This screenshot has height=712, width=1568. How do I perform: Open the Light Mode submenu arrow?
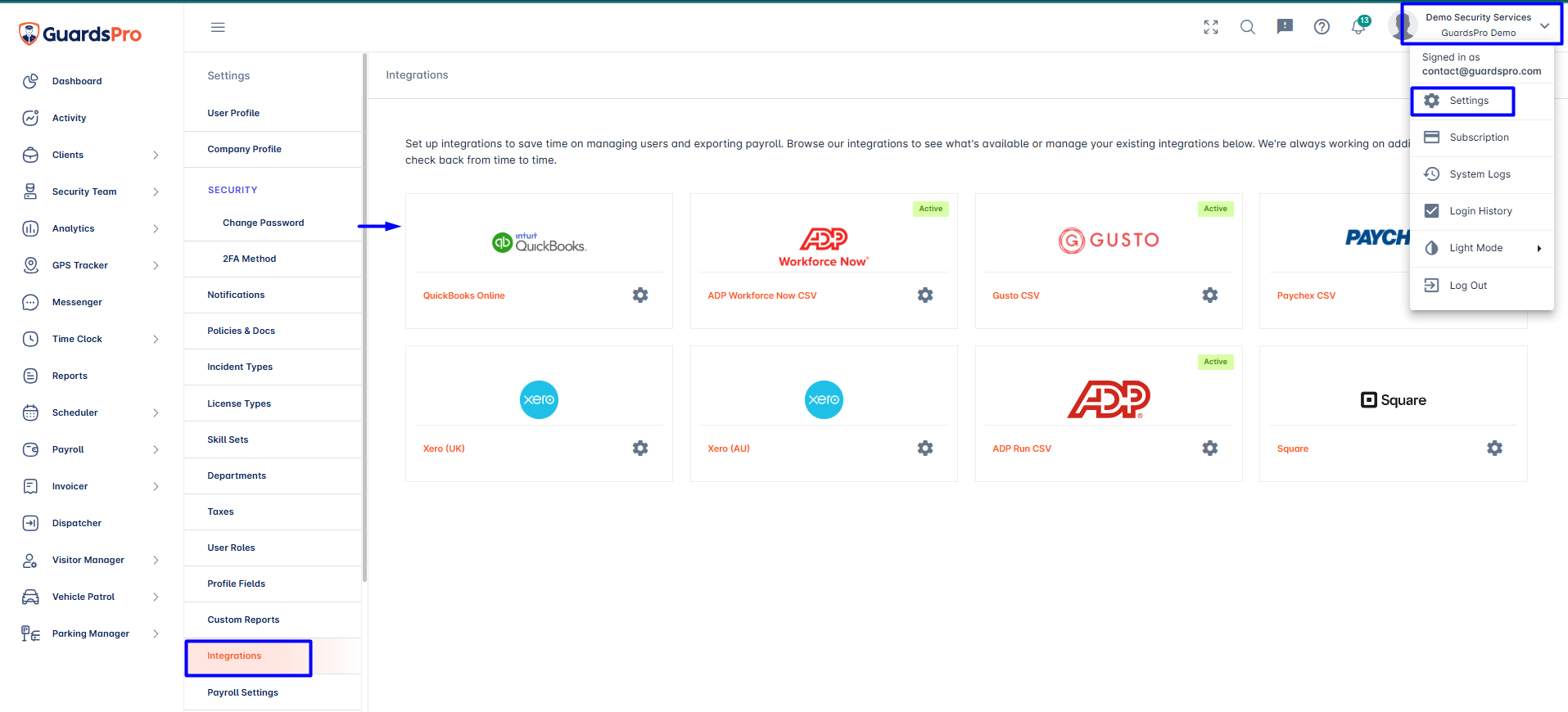point(1539,248)
